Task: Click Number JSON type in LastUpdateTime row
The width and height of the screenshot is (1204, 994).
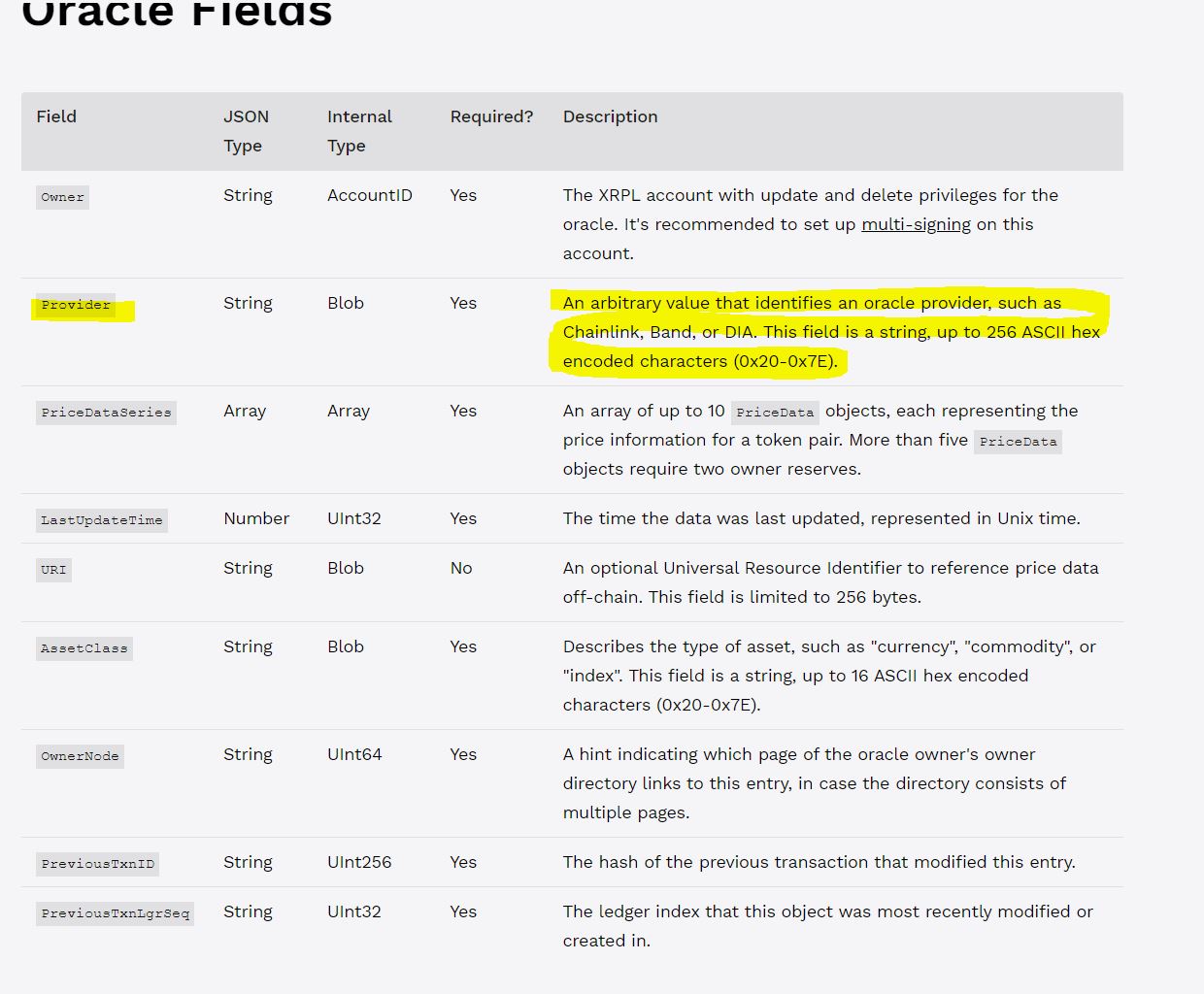Action: tap(256, 518)
